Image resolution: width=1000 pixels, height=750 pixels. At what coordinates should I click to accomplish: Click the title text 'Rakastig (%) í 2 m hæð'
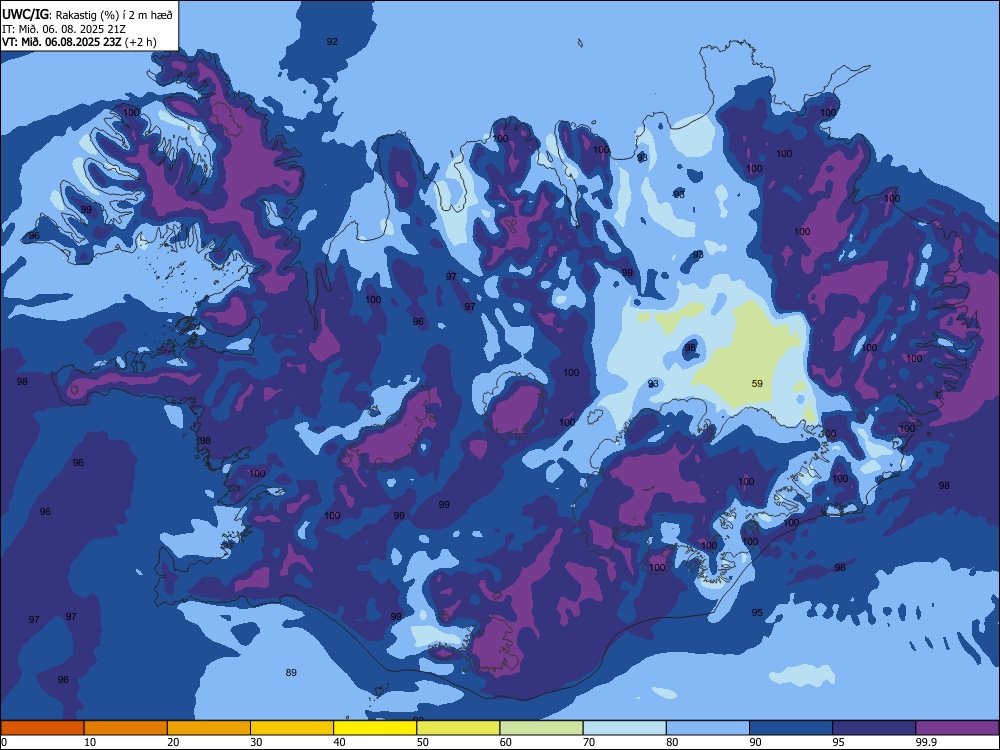[x=114, y=15]
